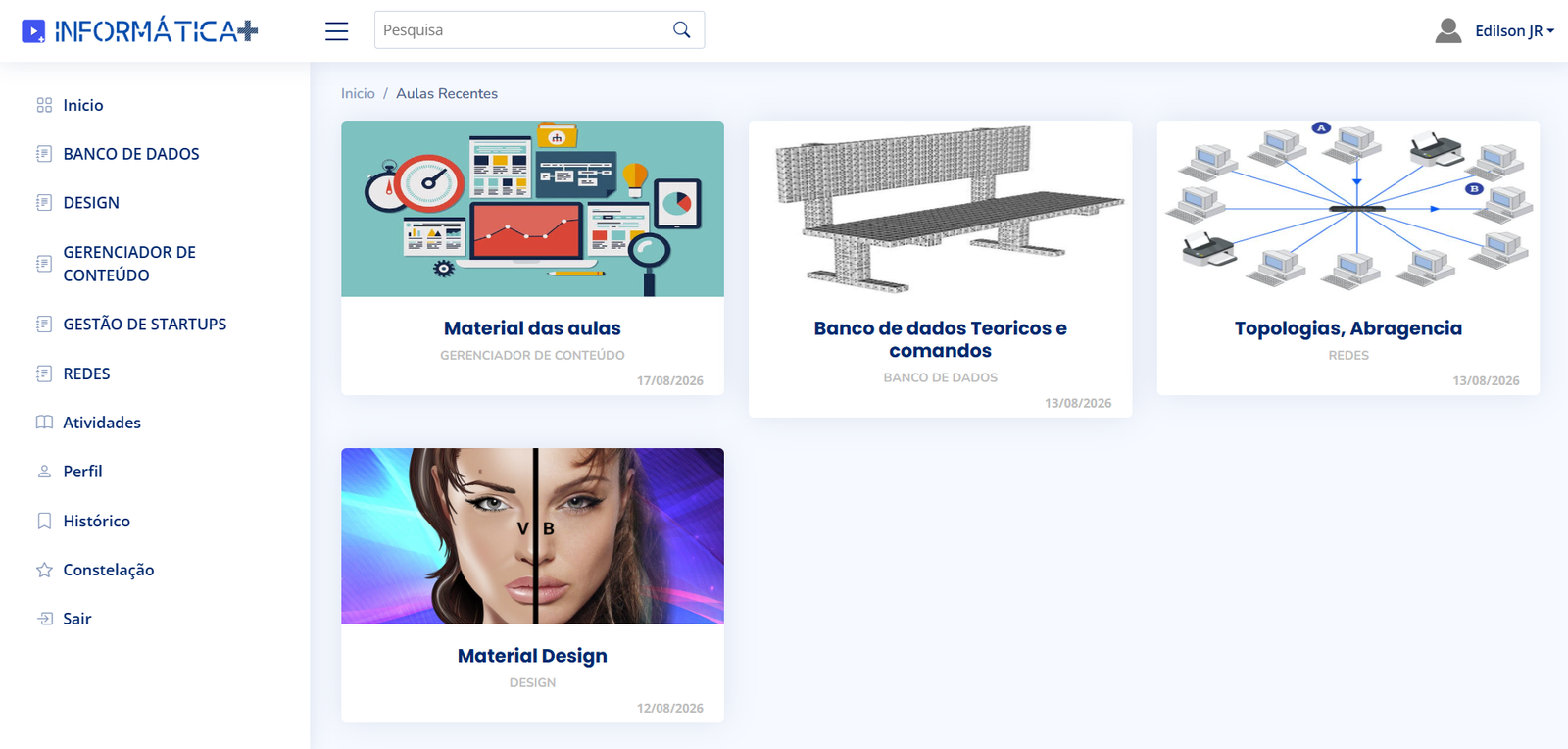Image resolution: width=1568 pixels, height=749 pixels.
Task: Click the Informática+ logo
Action: click(140, 31)
